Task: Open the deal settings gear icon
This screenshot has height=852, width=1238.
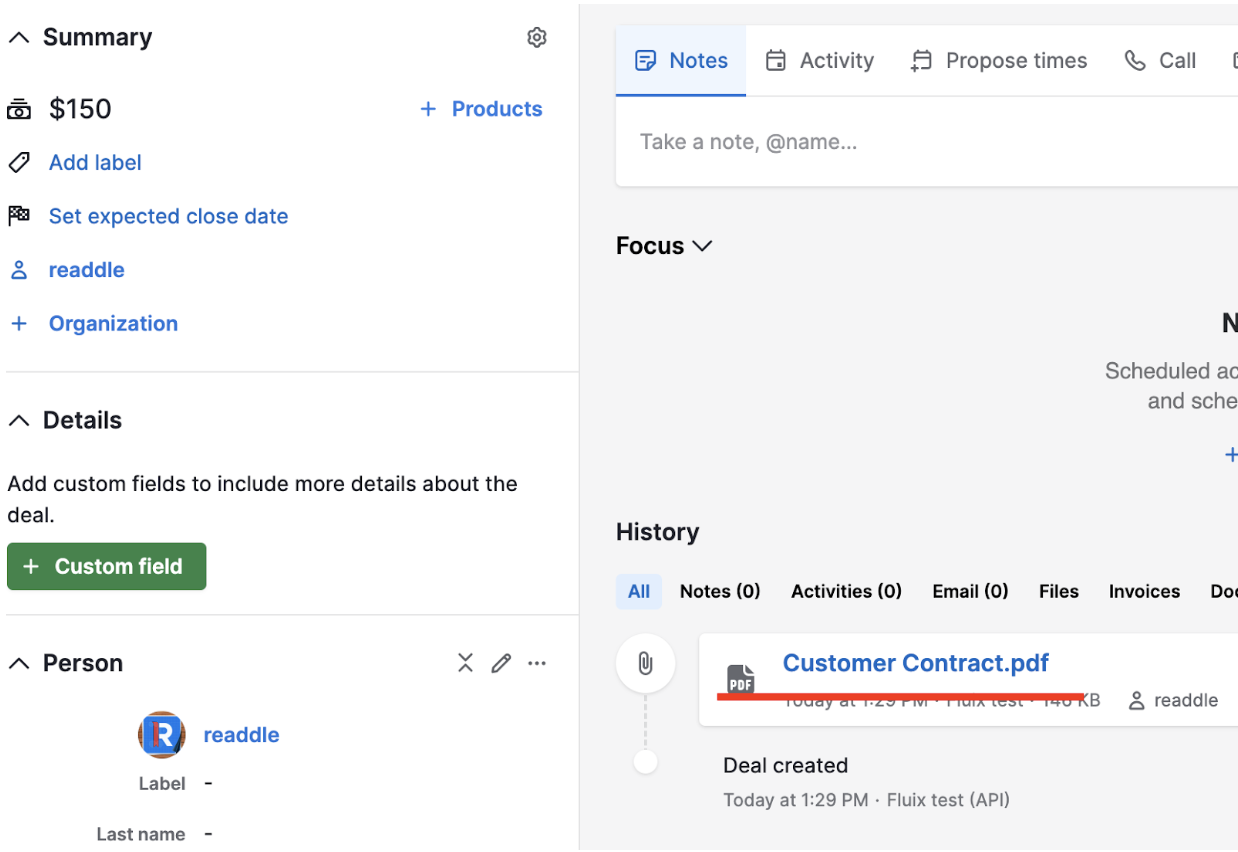Action: (537, 37)
